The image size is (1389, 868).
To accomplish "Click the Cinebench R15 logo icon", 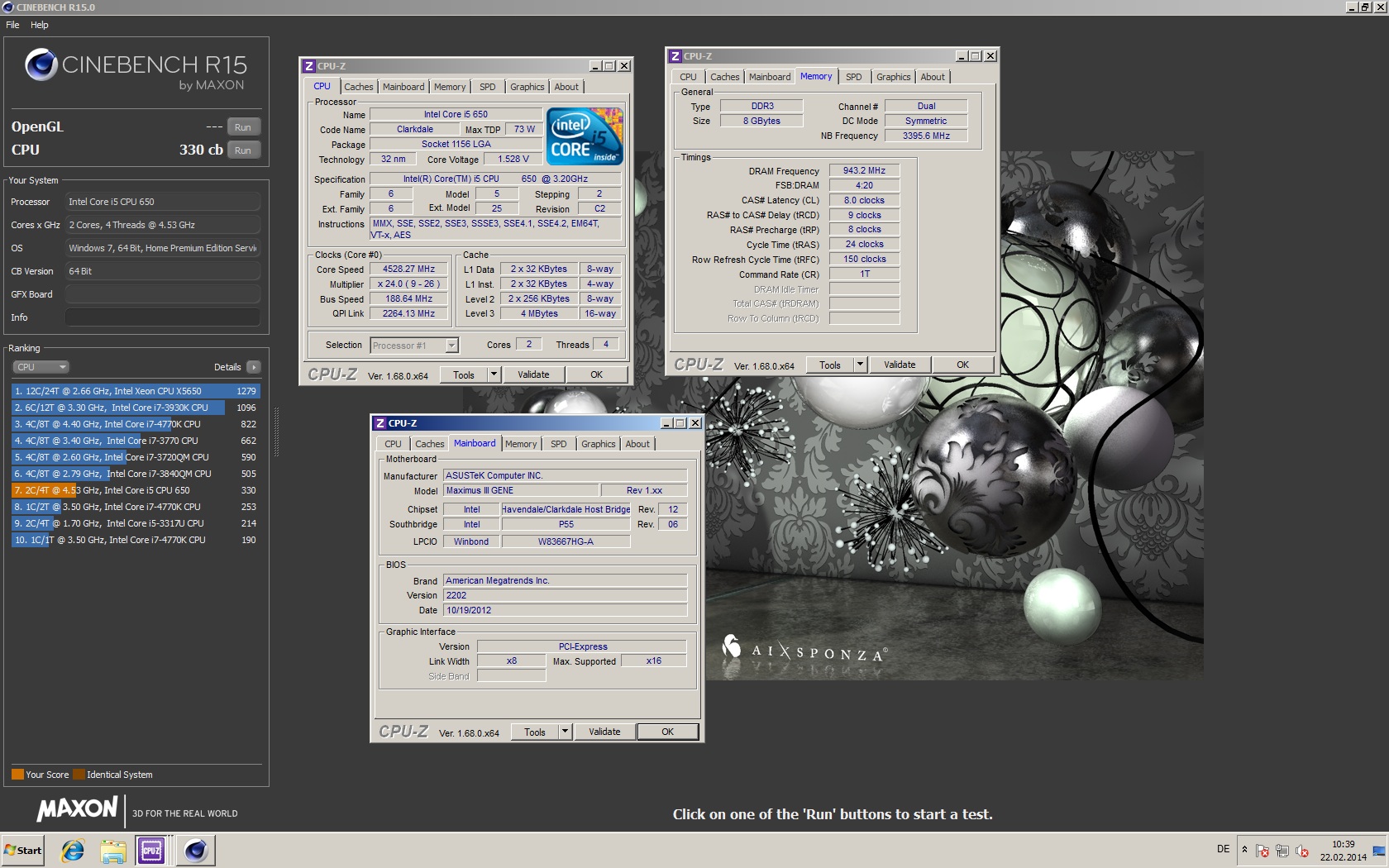I will [41, 64].
